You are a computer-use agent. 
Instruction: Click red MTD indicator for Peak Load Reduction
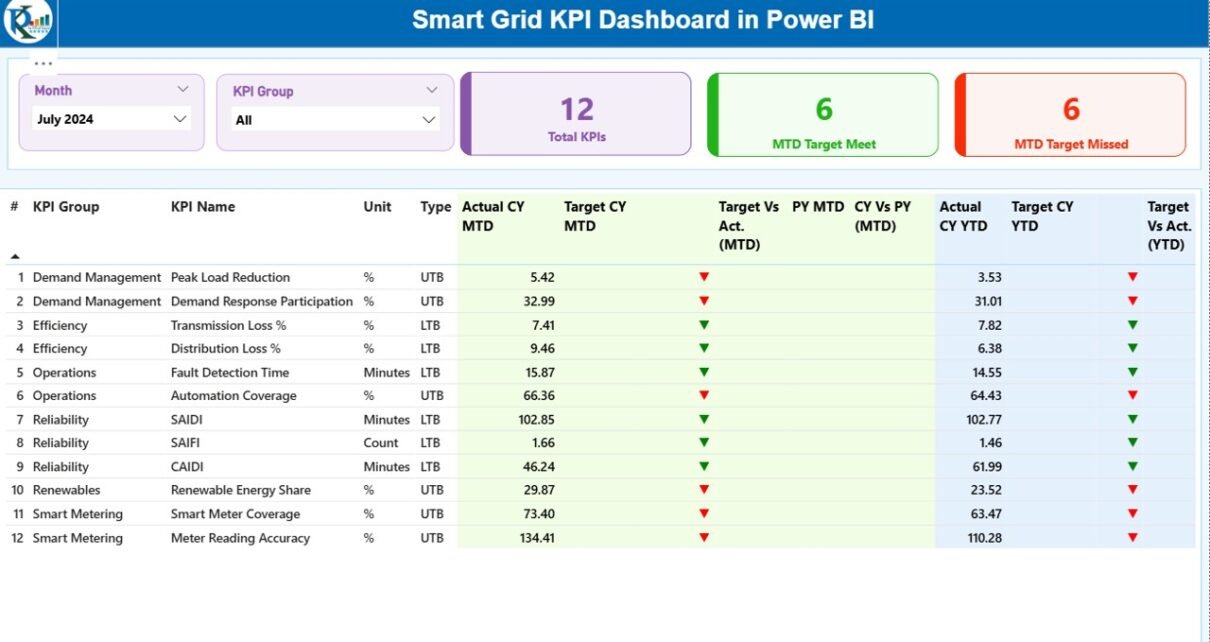coord(704,277)
